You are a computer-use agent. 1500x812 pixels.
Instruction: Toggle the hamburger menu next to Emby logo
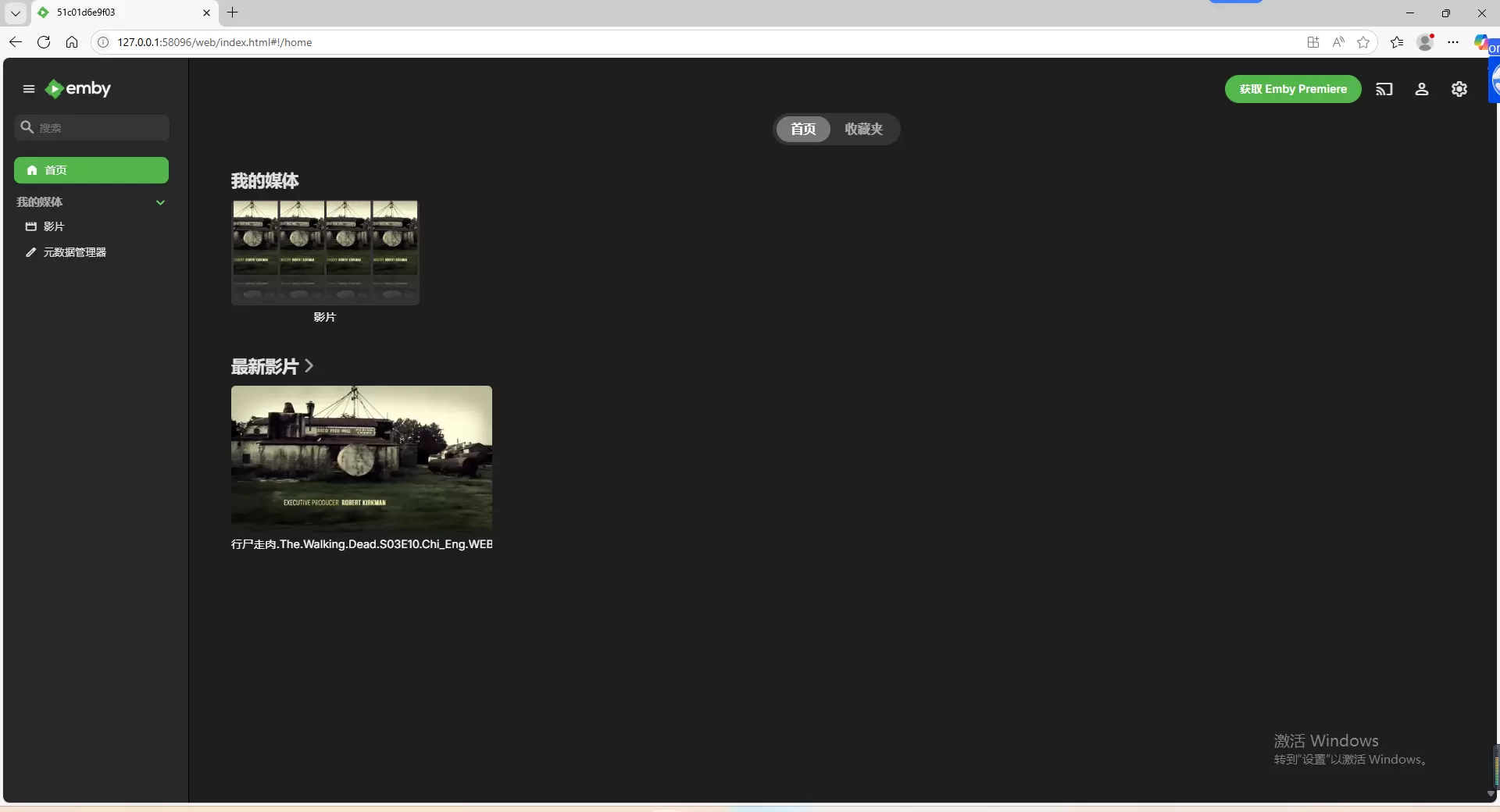[x=29, y=89]
